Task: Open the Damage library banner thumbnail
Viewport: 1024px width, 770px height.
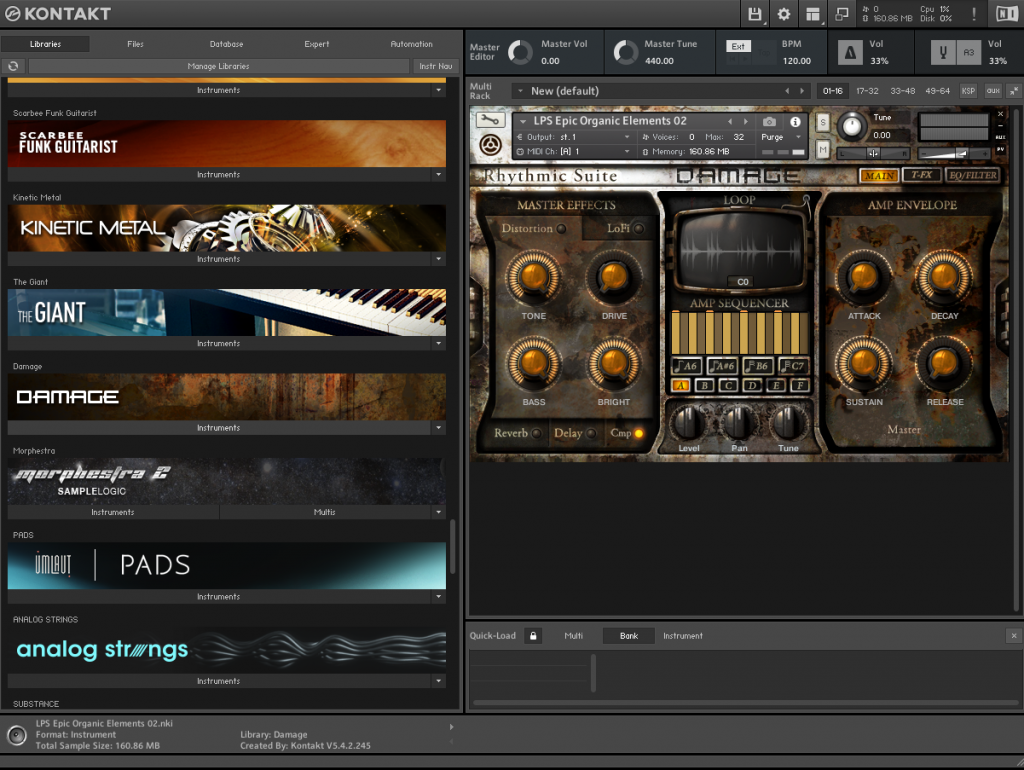Action: pos(226,397)
